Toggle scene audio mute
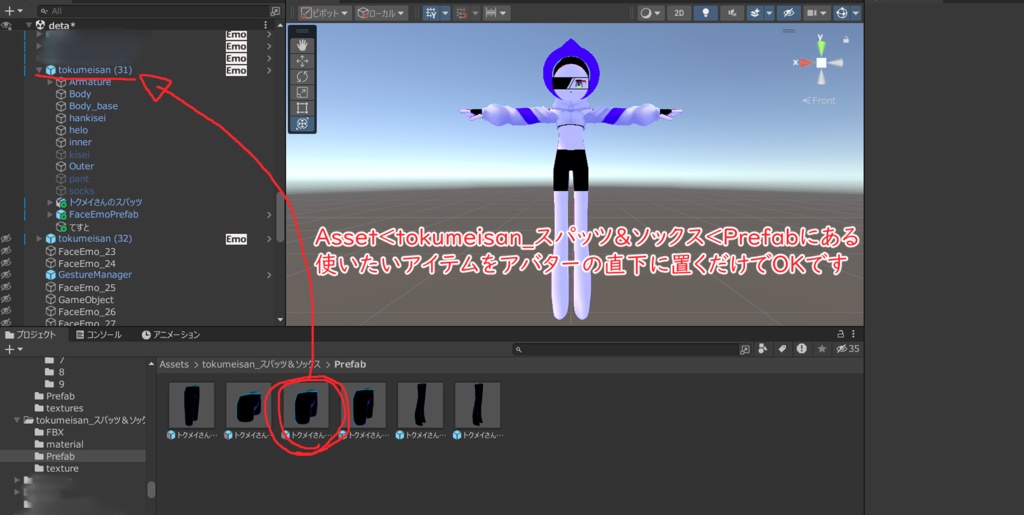This screenshot has width=1024, height=515. (x=732, y=12)
